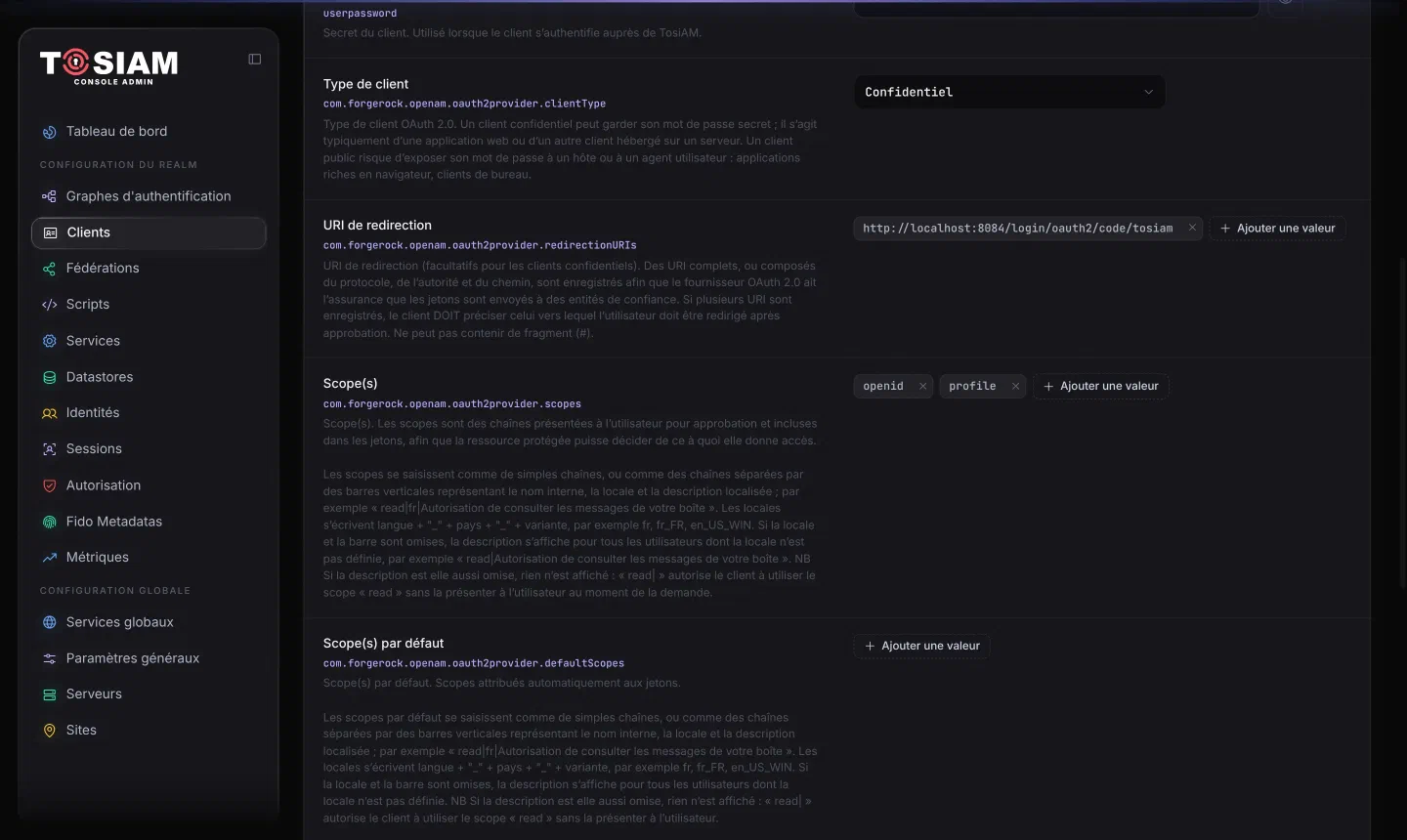Click the "CONFIGURATION GLOBALE" section label
This screenshot has width=1407, height=840.
(x=115, y=591)
